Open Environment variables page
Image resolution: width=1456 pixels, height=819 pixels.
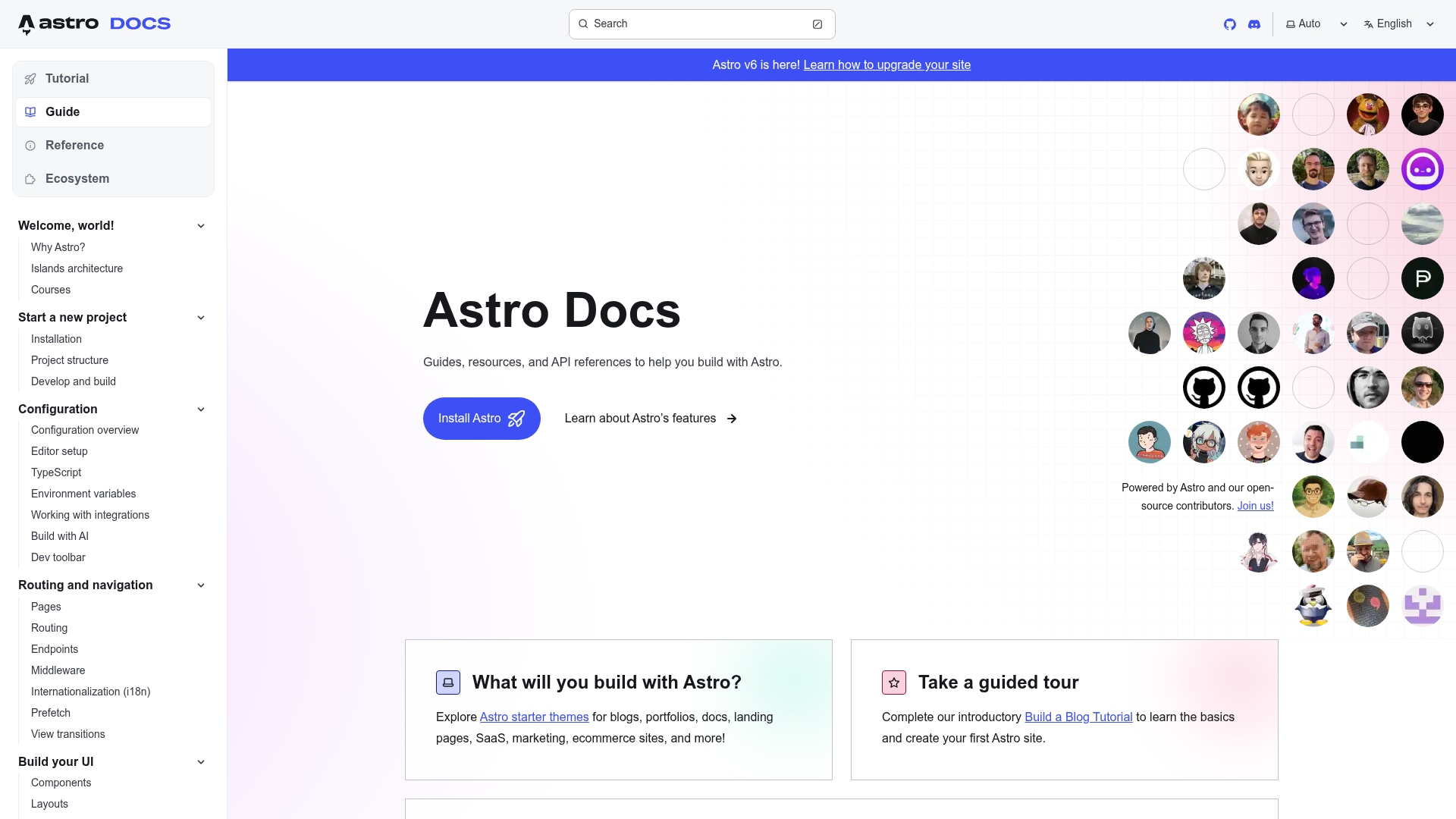click(83, 494)
